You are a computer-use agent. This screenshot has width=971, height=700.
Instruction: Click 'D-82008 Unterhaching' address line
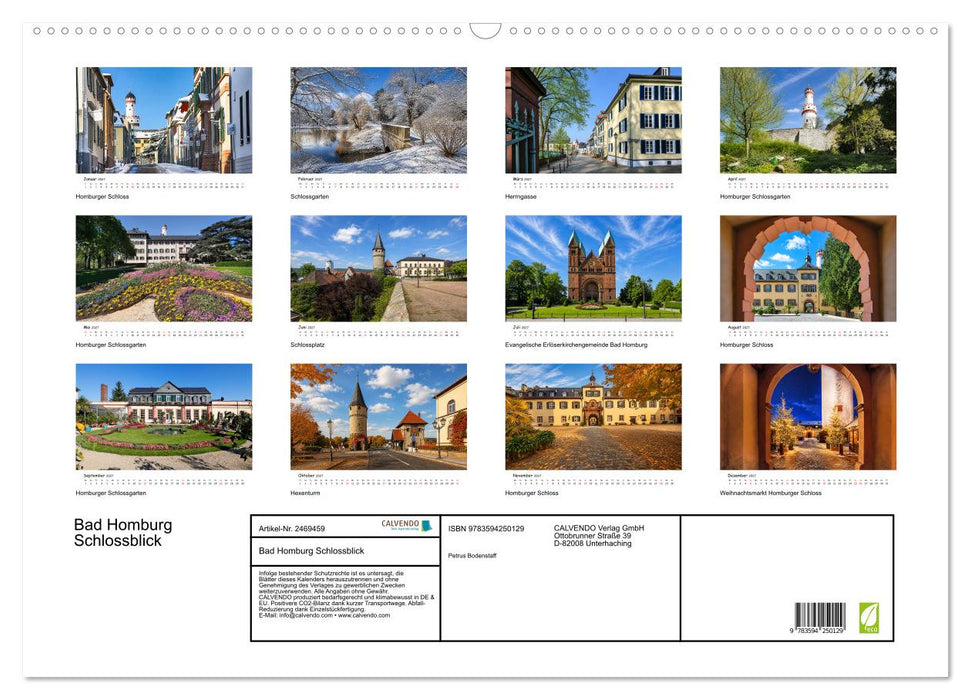593,543
